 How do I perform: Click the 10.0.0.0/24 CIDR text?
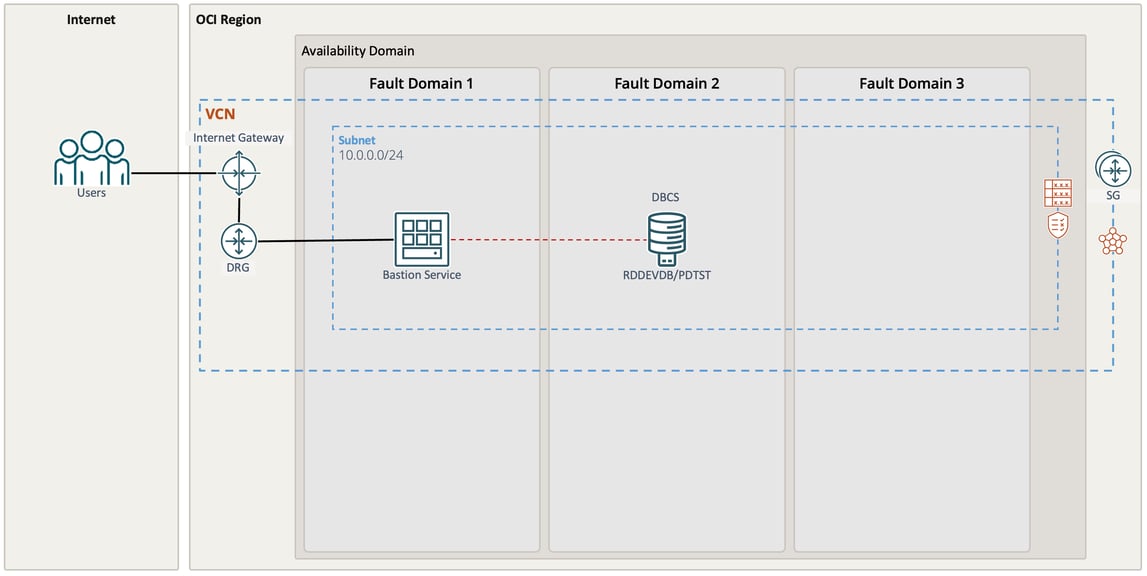coord(371,156)
